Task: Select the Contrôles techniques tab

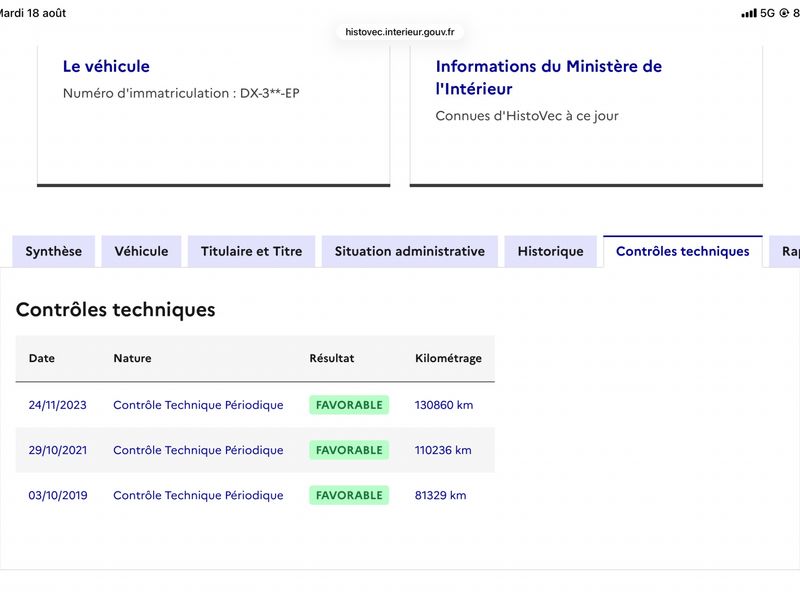Action: click(683, 251)
